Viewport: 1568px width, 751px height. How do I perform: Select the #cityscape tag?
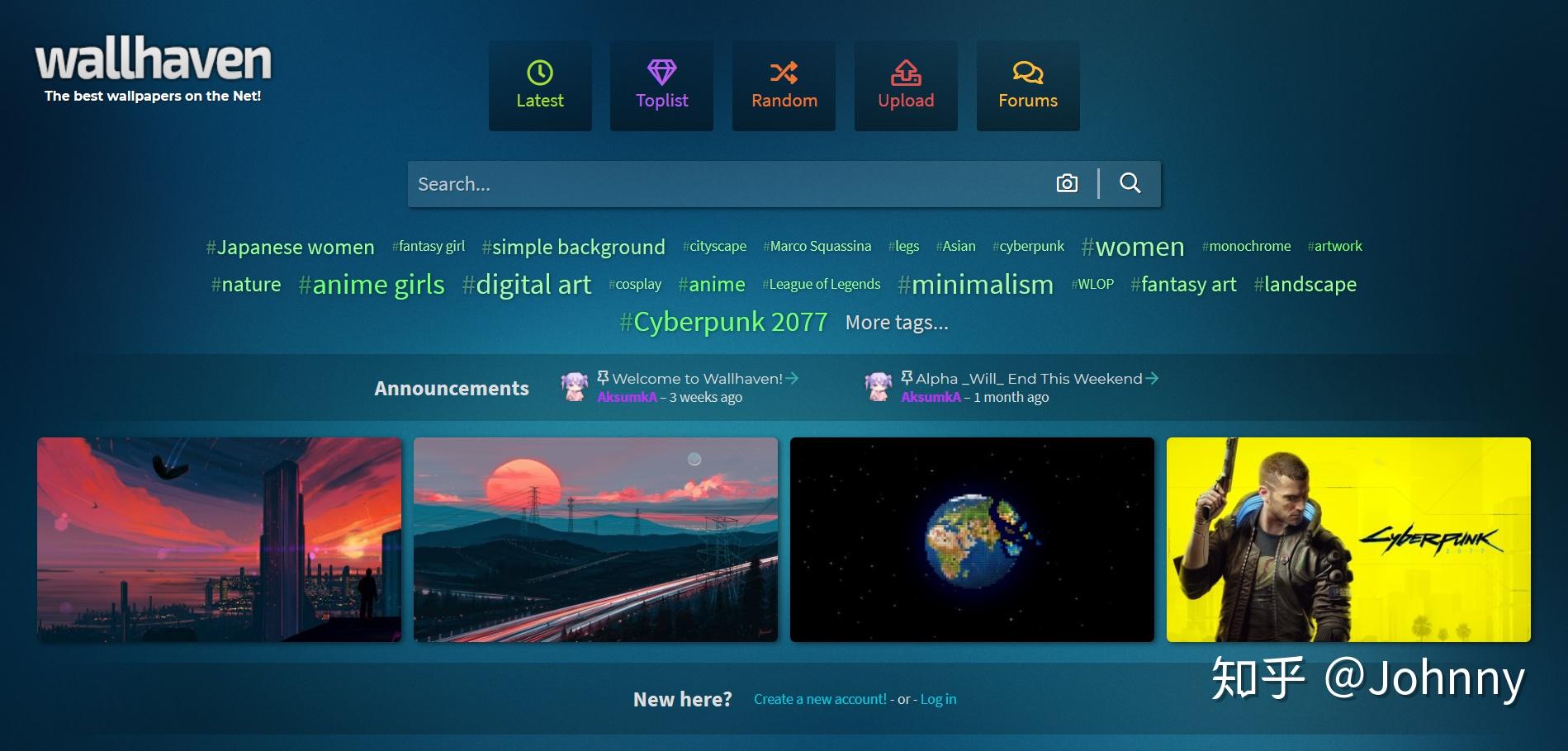click(x=714, y=246)
